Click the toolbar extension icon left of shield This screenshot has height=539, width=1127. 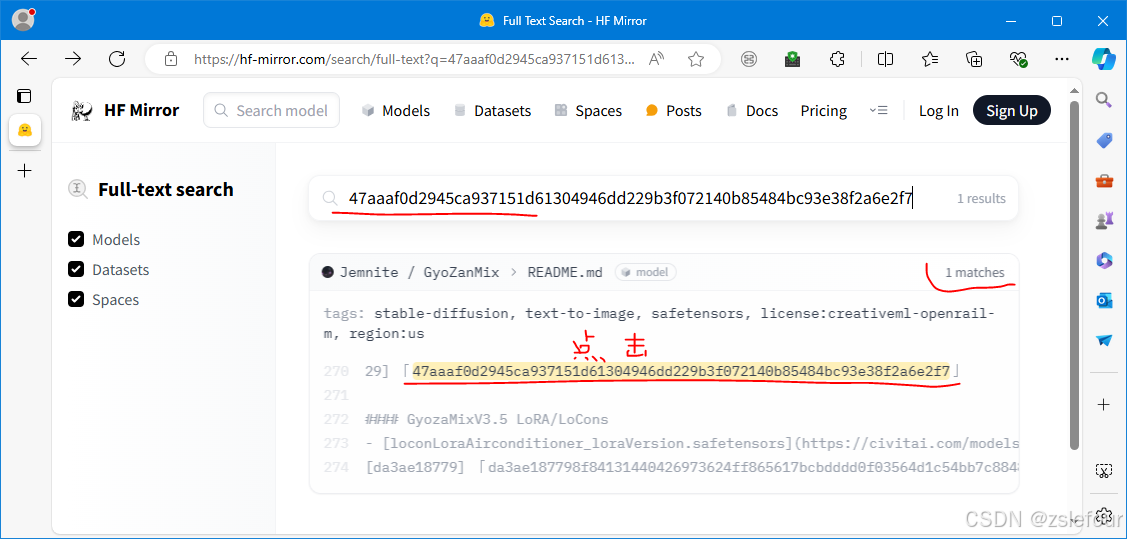coord(749,59)
